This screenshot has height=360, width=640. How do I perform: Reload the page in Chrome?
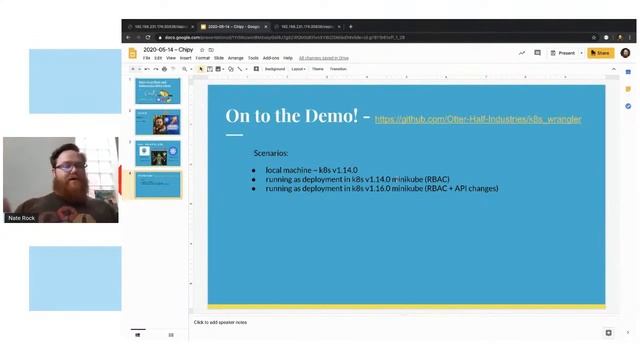[x=148, y=37]
